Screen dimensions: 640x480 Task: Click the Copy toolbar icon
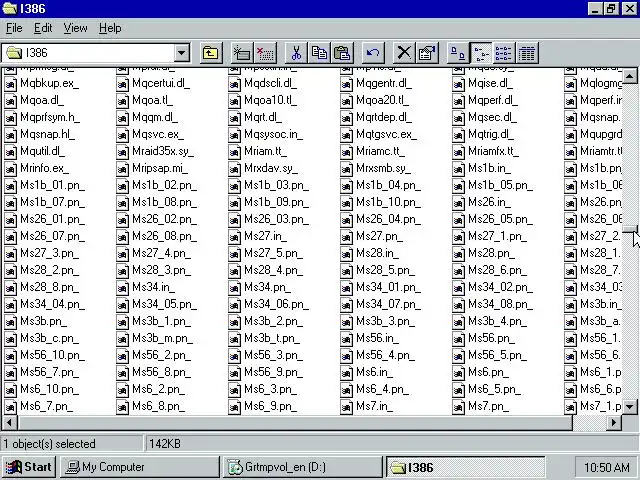[x=319, y=53]
